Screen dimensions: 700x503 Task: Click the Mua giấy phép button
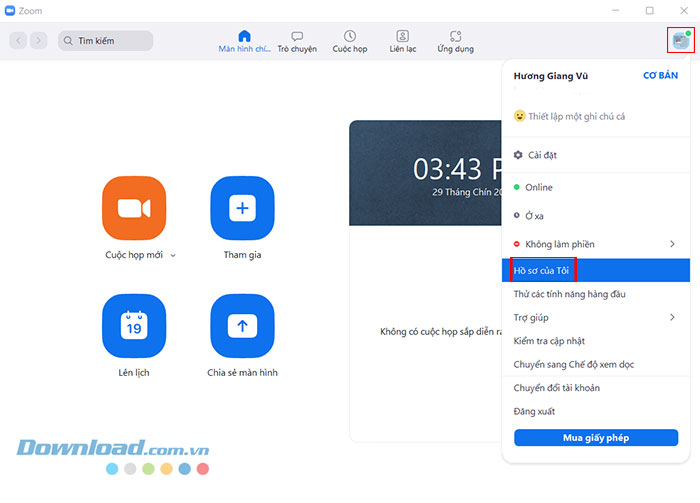[x=596, y=438]
